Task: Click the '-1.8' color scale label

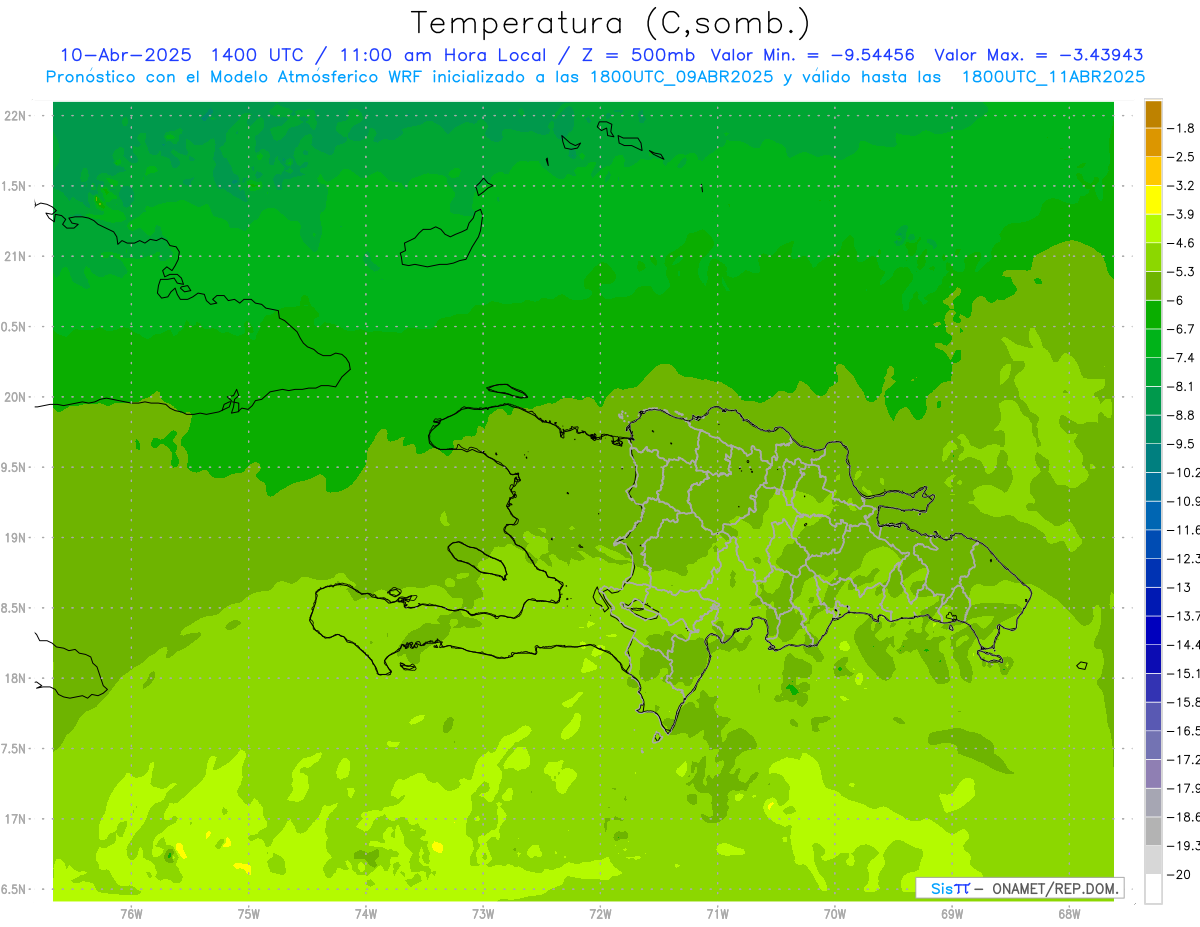Action: (1182, 128)
